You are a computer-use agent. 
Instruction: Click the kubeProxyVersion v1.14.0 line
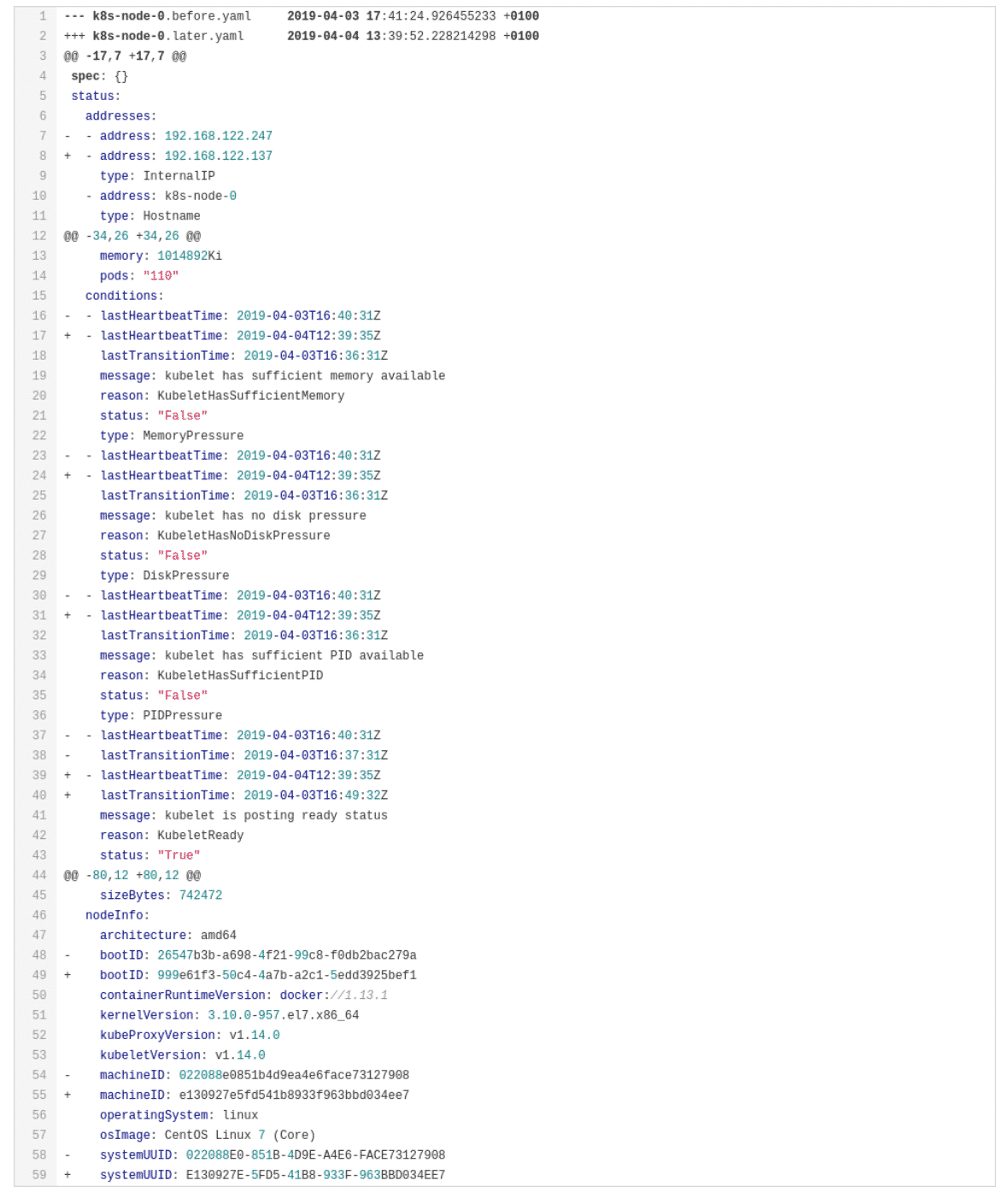(190, 1036)
